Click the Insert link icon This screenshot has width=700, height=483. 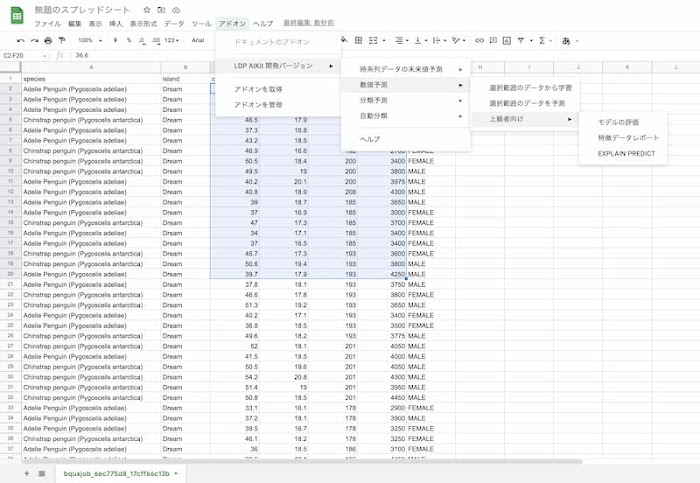coord(479,41)
